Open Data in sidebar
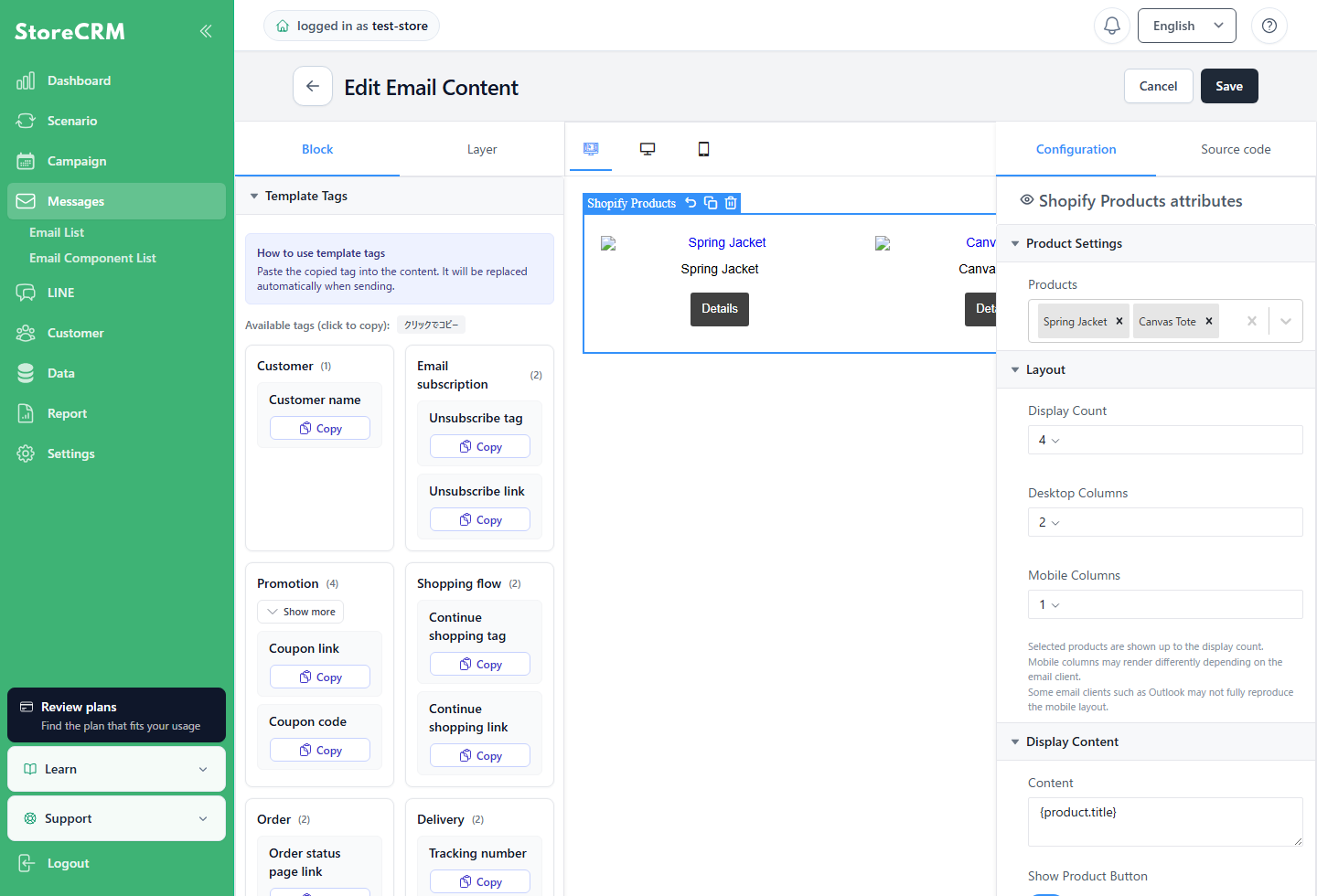This screenshot has height=896, width=1317. 116,373
